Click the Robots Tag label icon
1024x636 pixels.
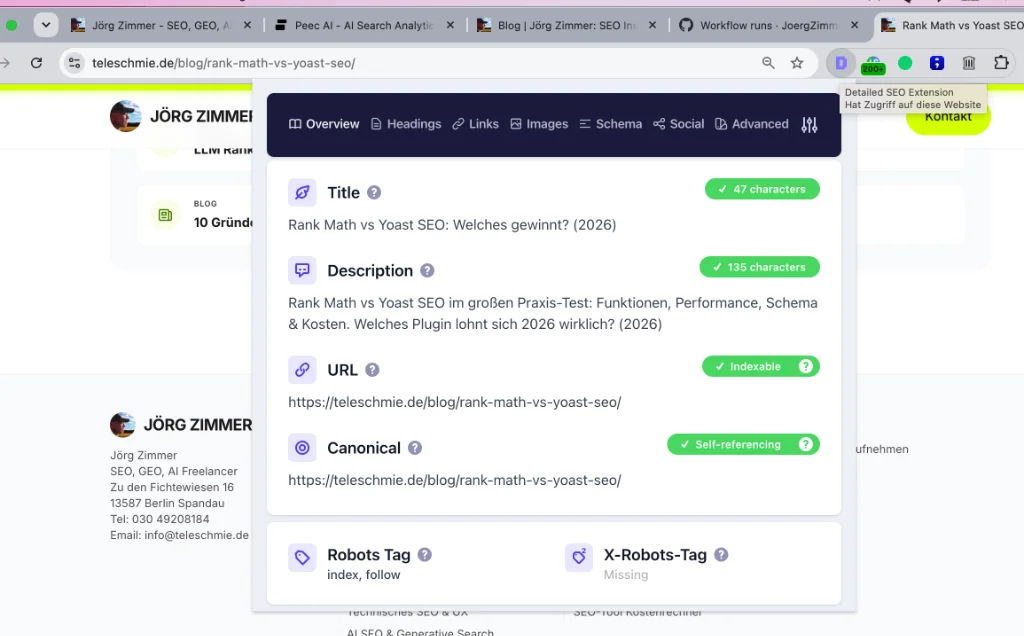tap(302, 558)
